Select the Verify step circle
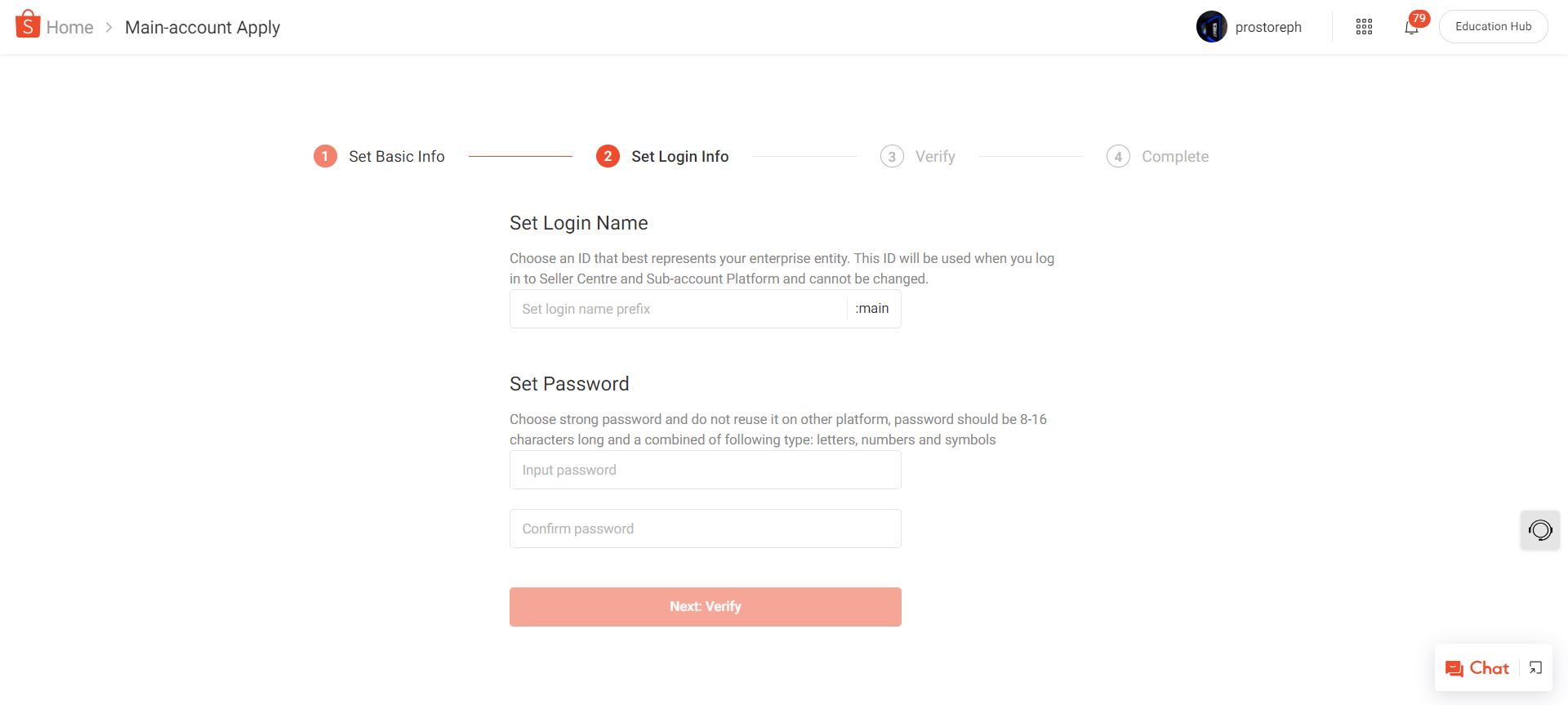1568x705 pixels. (x=892, y=155)
